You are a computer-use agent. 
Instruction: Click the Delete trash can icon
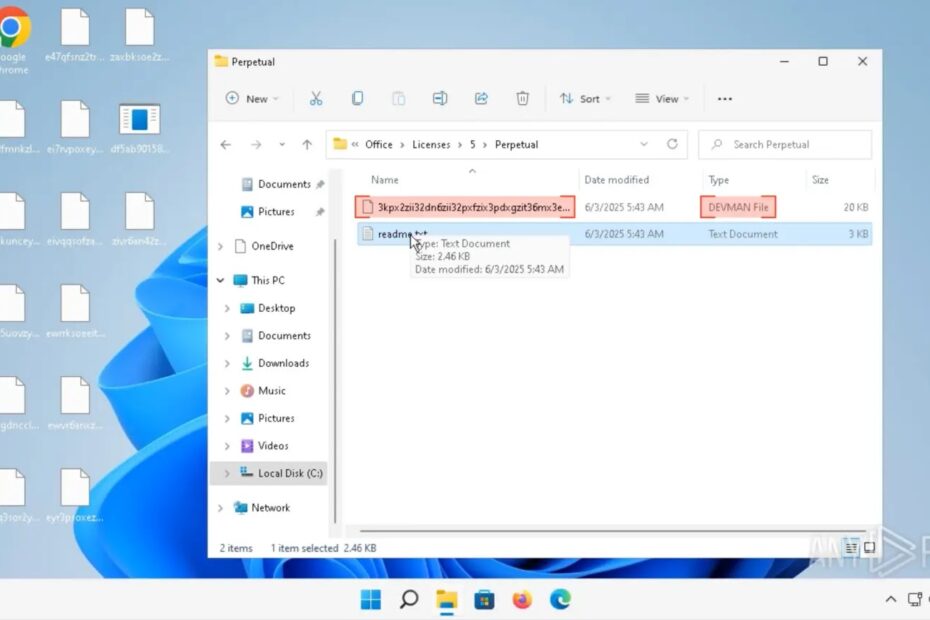coord(522,98)
